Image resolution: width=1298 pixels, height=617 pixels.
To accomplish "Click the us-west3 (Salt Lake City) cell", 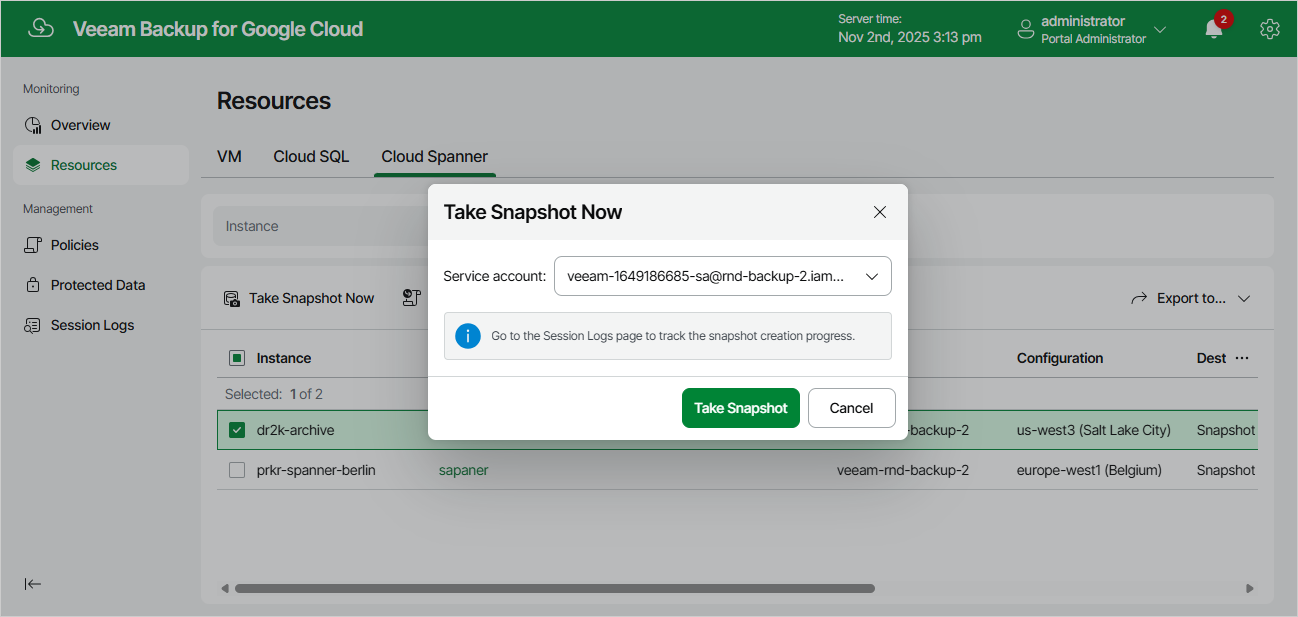I will point(1094,430).
